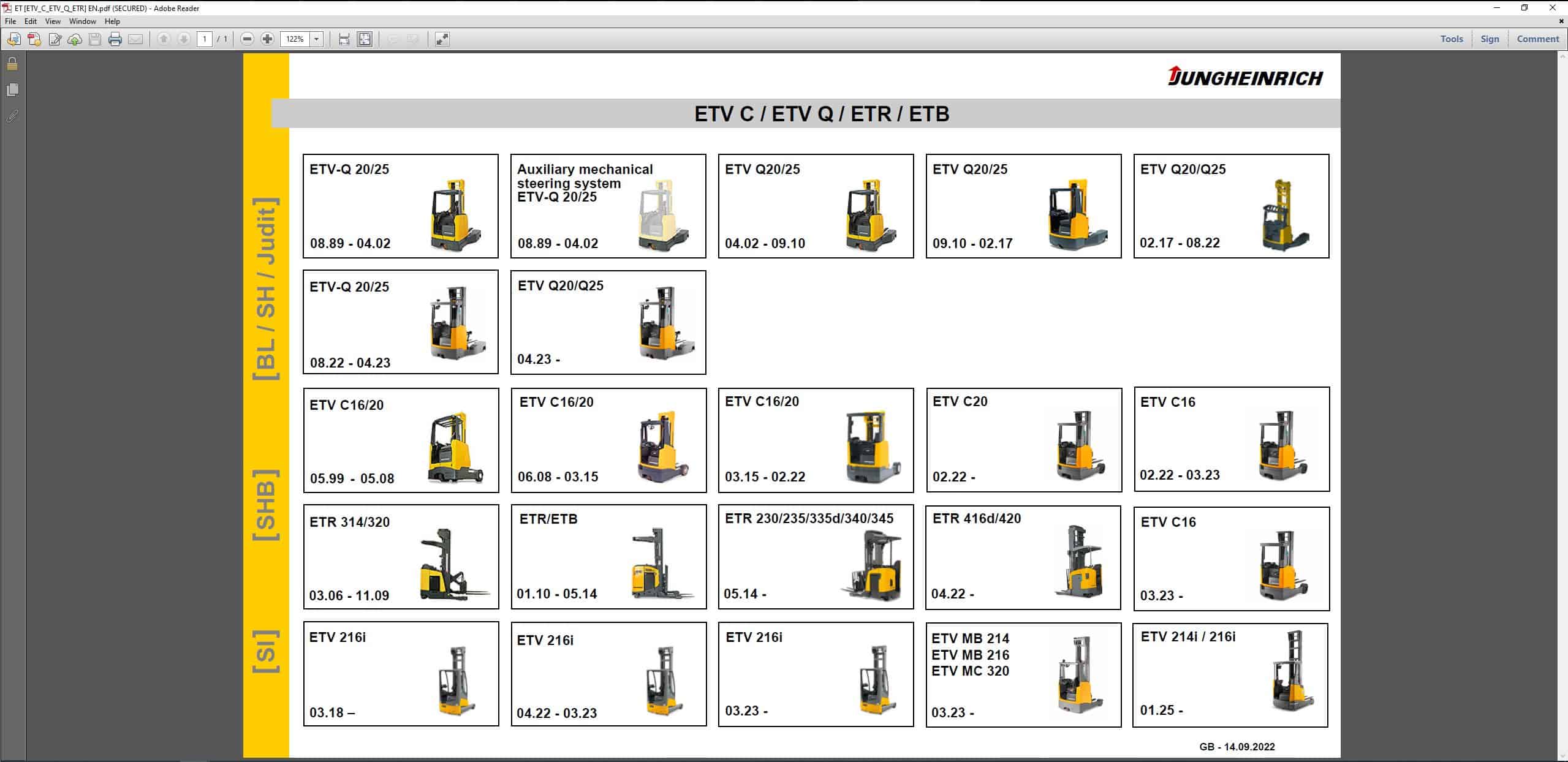Open the ETV-Q 20/25 08.22 - 04.23 card
1568x762 pixels.
point(401,322)
